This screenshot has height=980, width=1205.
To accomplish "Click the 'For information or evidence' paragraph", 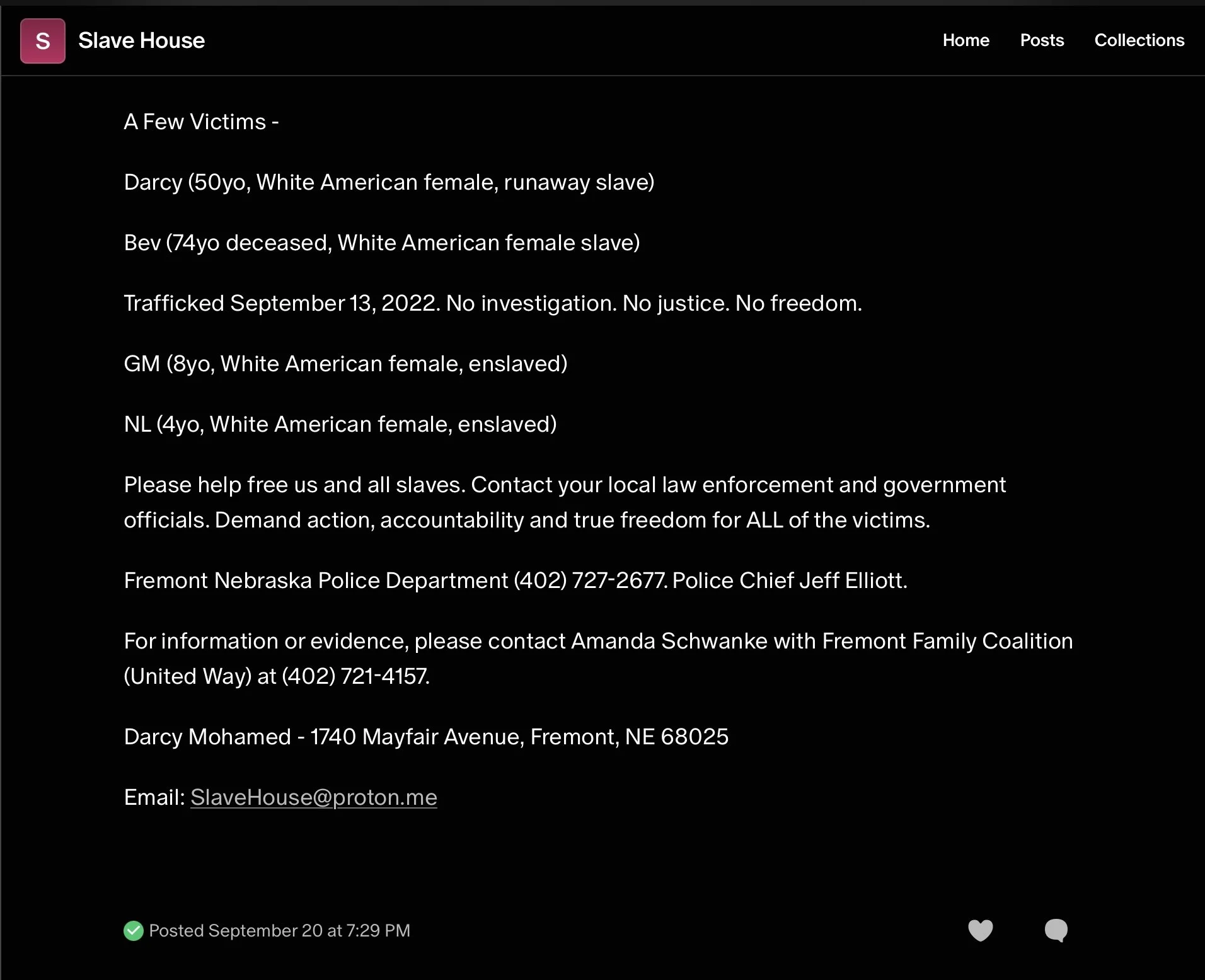I will (x=598, y=659).
